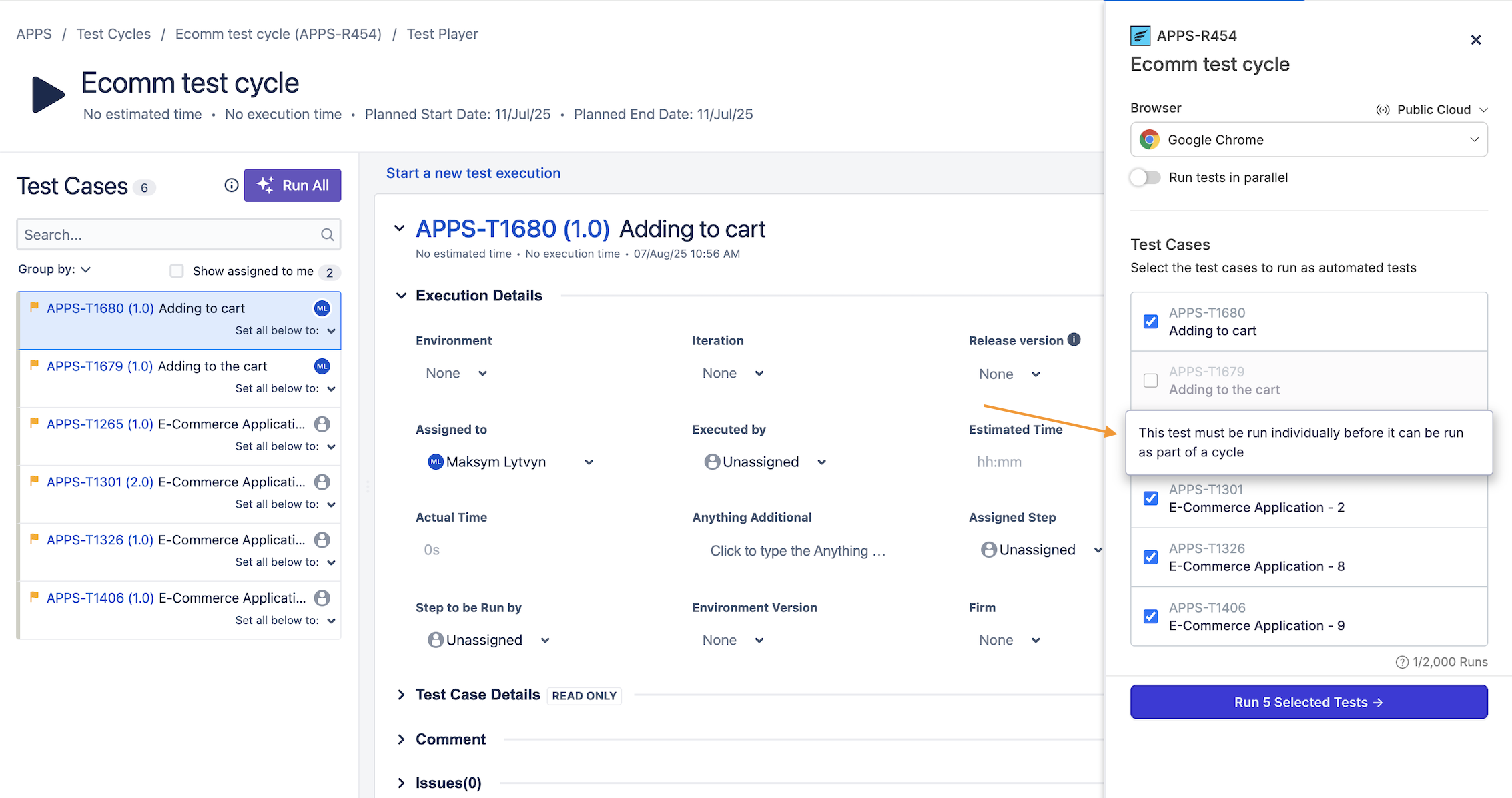Screen dimensions: 1512x798
Task: Check Show assigned to me checkbox
Action: (x=177, y=271)
